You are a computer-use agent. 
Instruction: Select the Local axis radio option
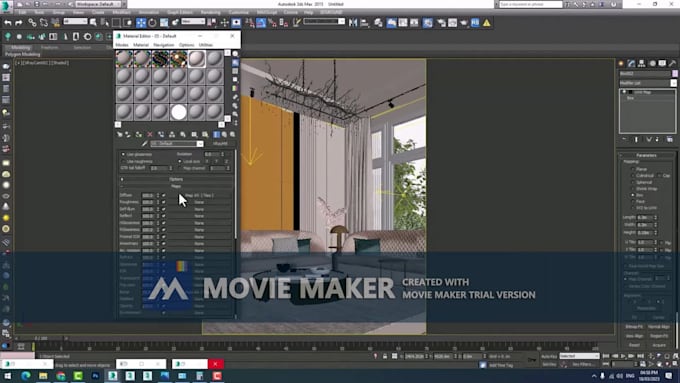[180, 161]
